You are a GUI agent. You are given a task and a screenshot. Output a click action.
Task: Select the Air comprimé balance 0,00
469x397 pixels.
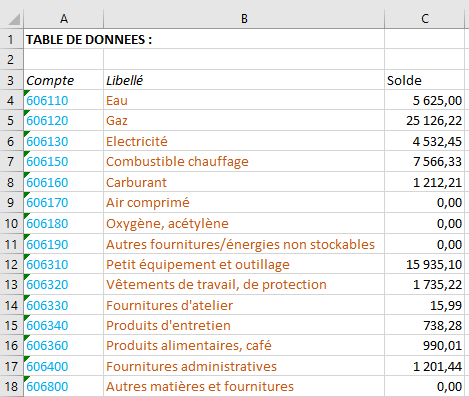(424, 202)
